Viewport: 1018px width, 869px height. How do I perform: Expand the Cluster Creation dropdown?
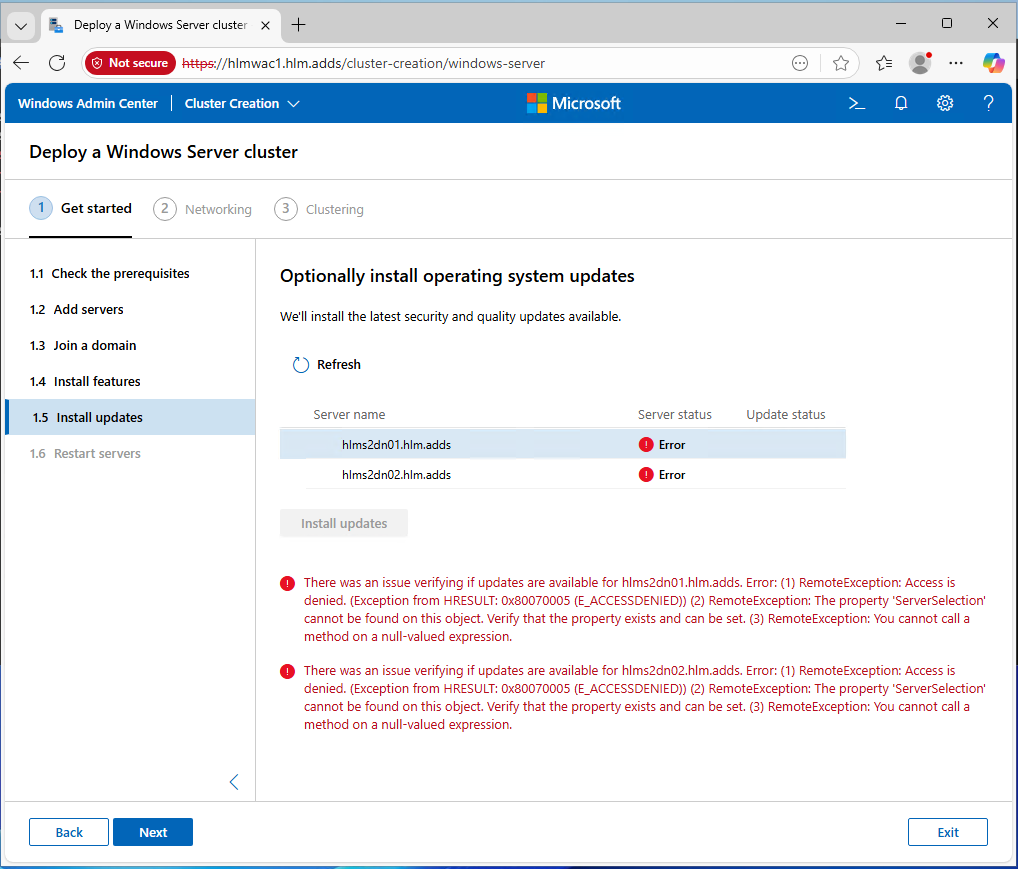242,103
